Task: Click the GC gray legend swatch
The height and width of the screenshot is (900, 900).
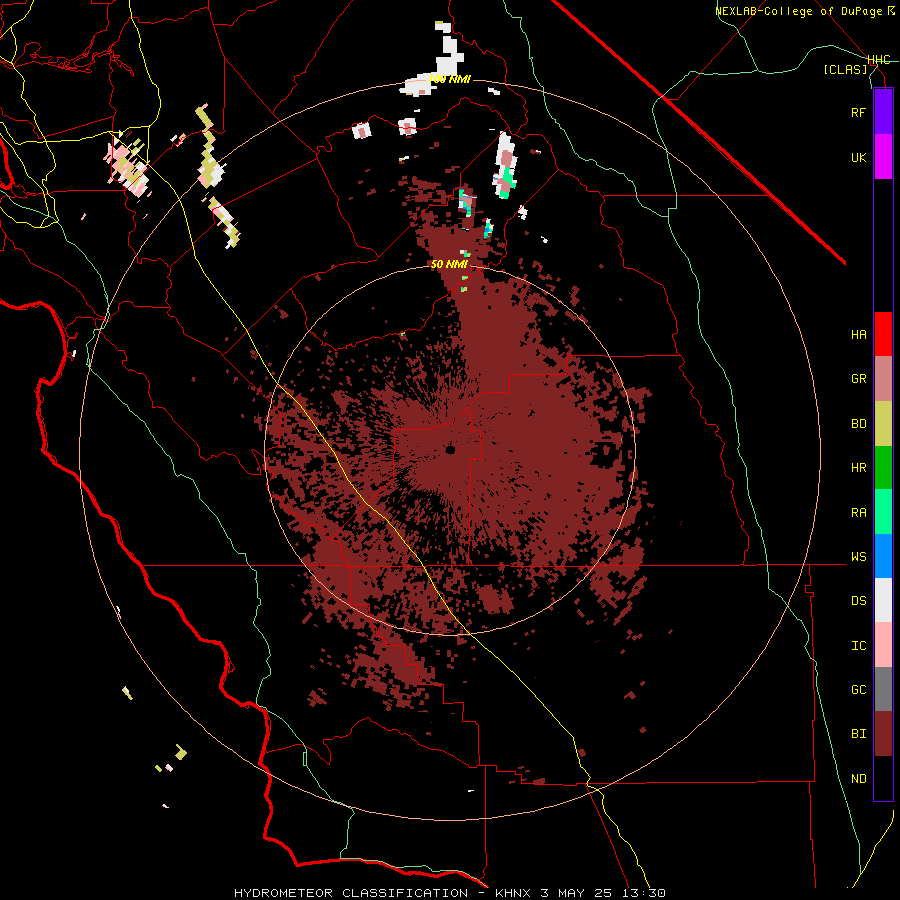Action: tap(883, 689)
